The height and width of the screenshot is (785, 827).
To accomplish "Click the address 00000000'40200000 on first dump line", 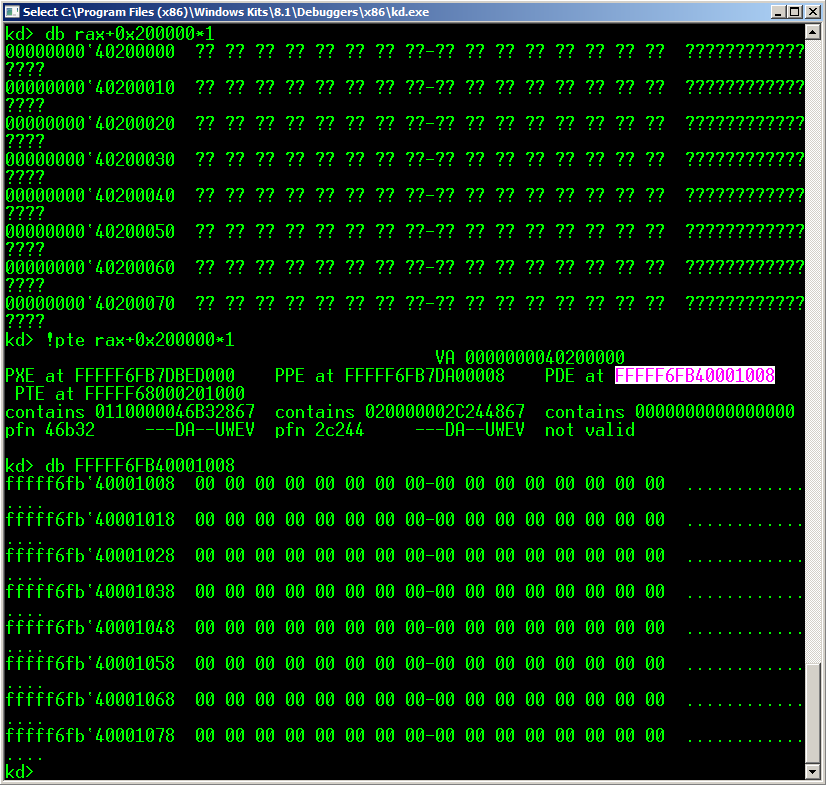I will (x=90, y=52).
